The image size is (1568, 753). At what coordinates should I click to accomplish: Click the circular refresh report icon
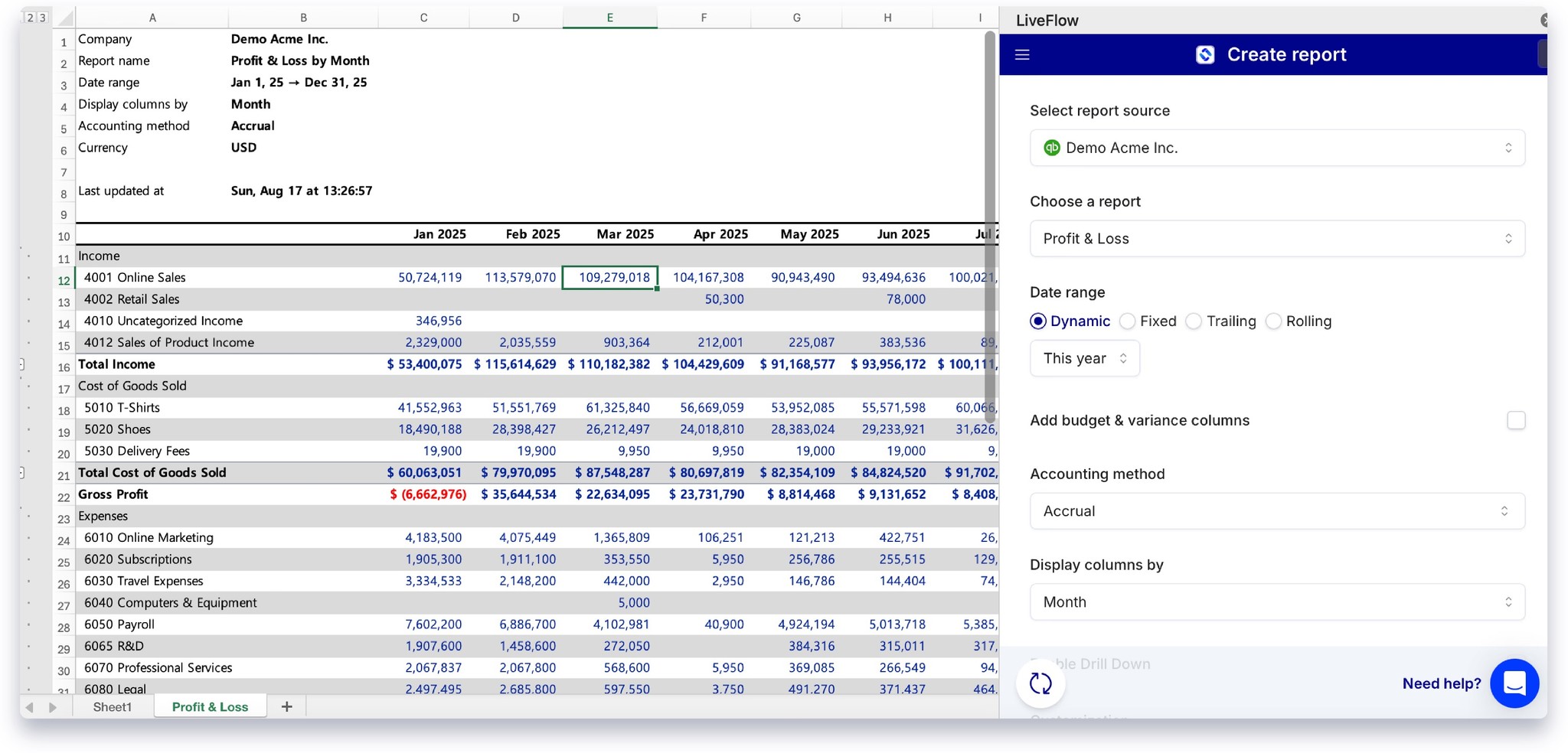click(x=1040, y=683)
